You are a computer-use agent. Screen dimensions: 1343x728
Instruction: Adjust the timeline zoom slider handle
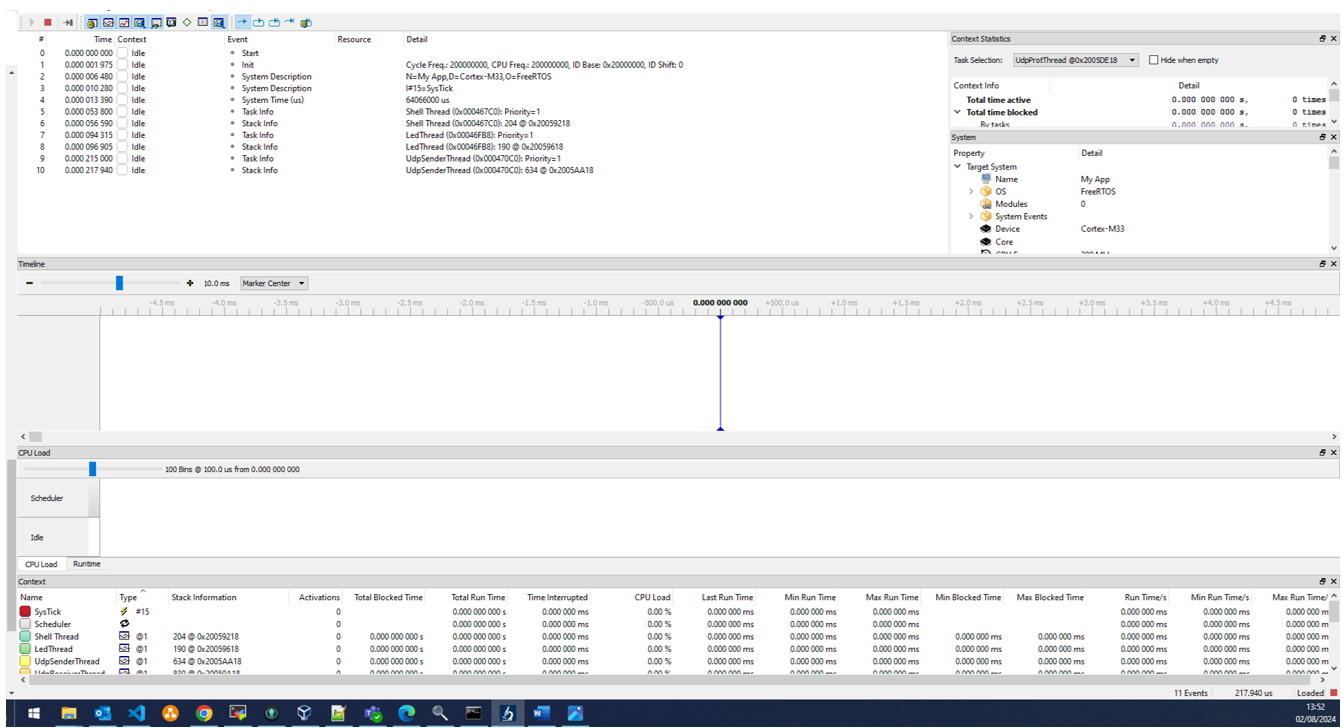point(119,284)
